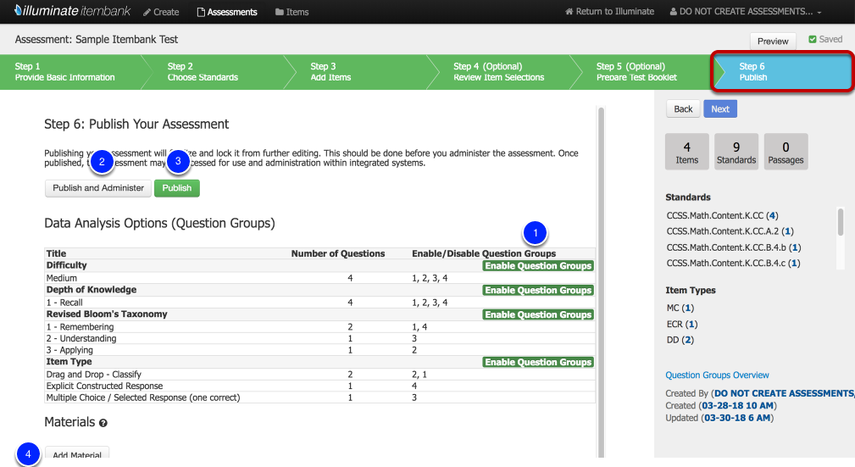Click Publish and Administer button

pos(98,188)
